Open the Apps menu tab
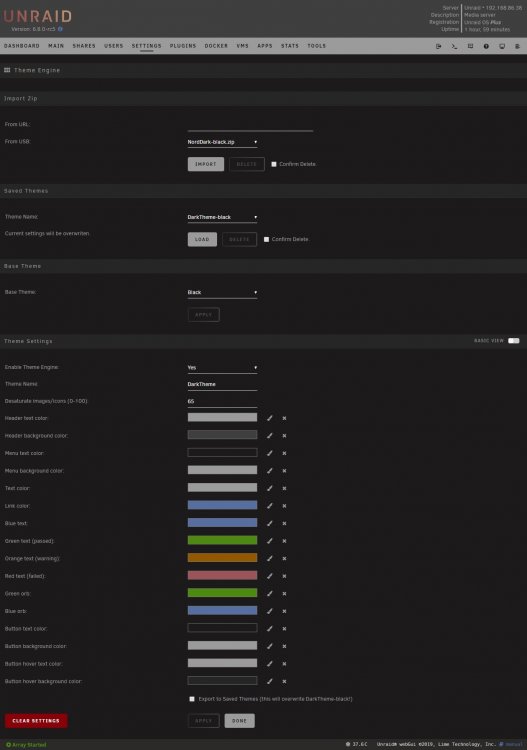Screen dimensions: 527x750 pos(265,46)
